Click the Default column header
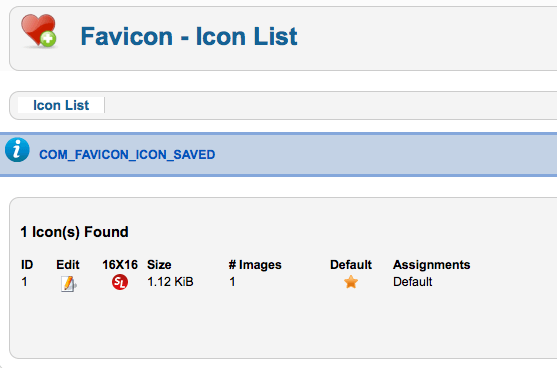 pos(351,265)
